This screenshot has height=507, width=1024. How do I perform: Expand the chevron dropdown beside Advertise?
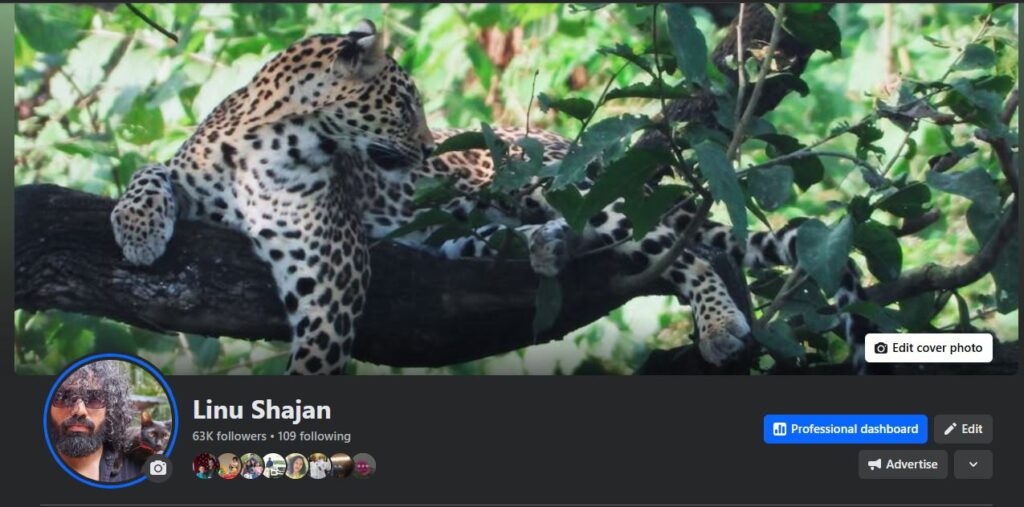(x=973, y=465)
